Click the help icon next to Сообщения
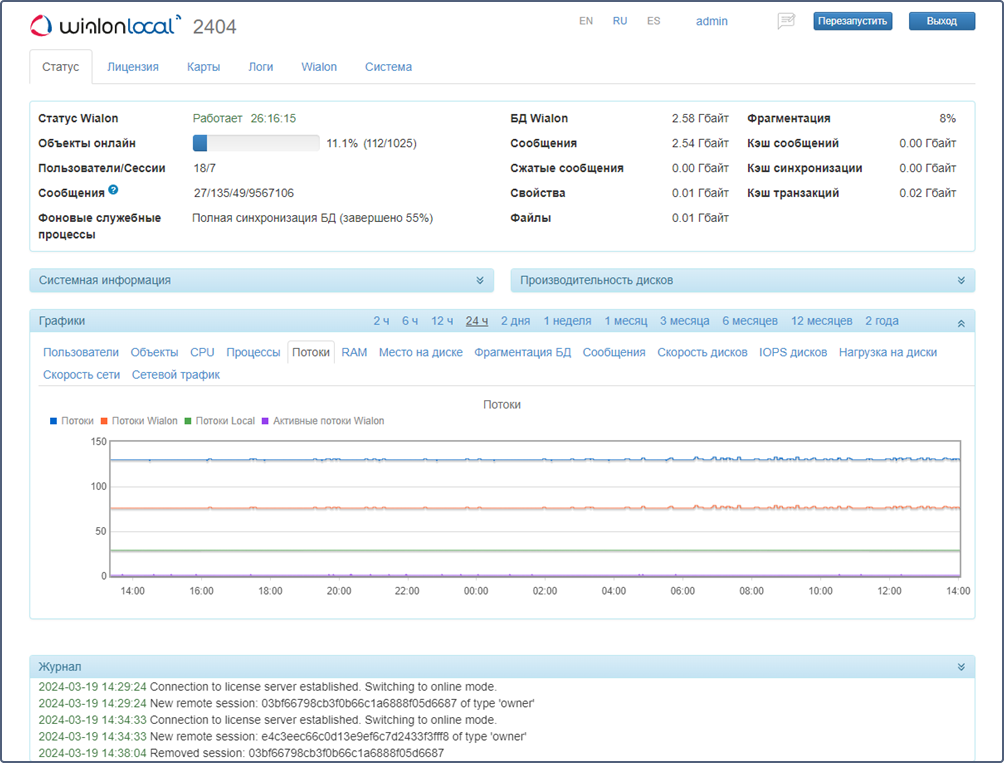1004x763 pixels. pyautogui.click(x=113, y=190)
